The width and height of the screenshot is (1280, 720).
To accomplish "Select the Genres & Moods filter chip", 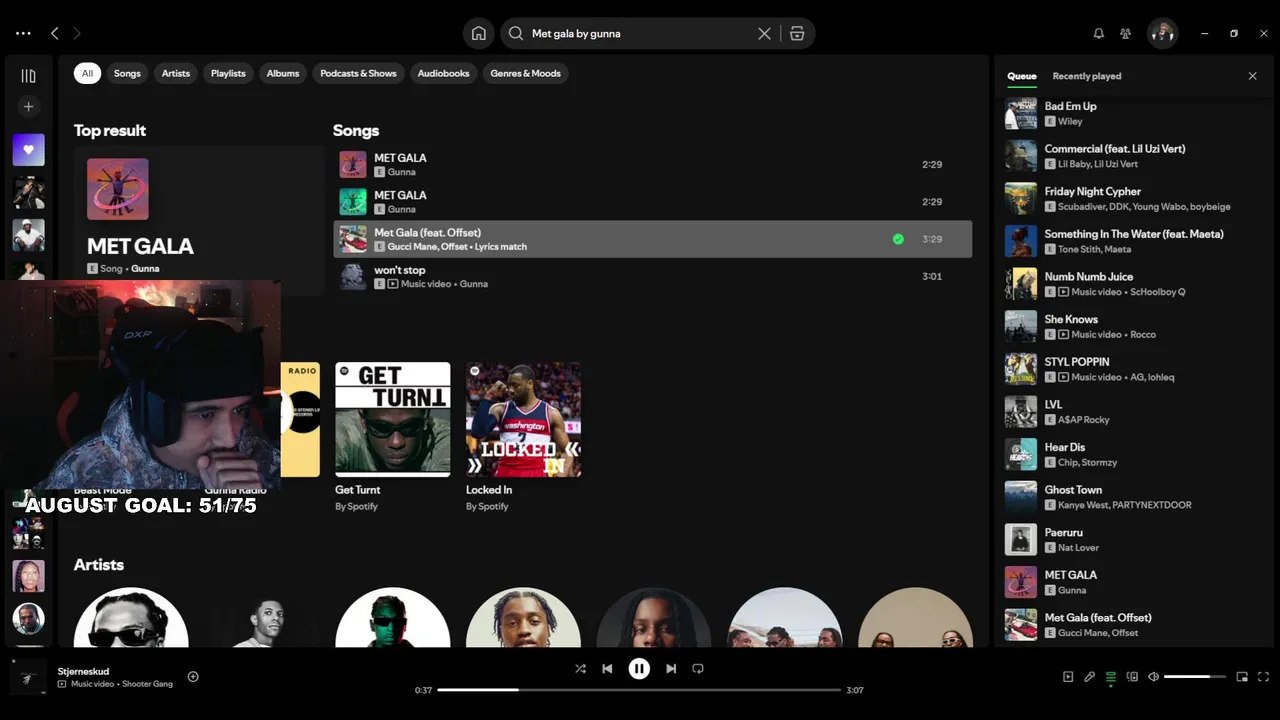I will [526, 73].
